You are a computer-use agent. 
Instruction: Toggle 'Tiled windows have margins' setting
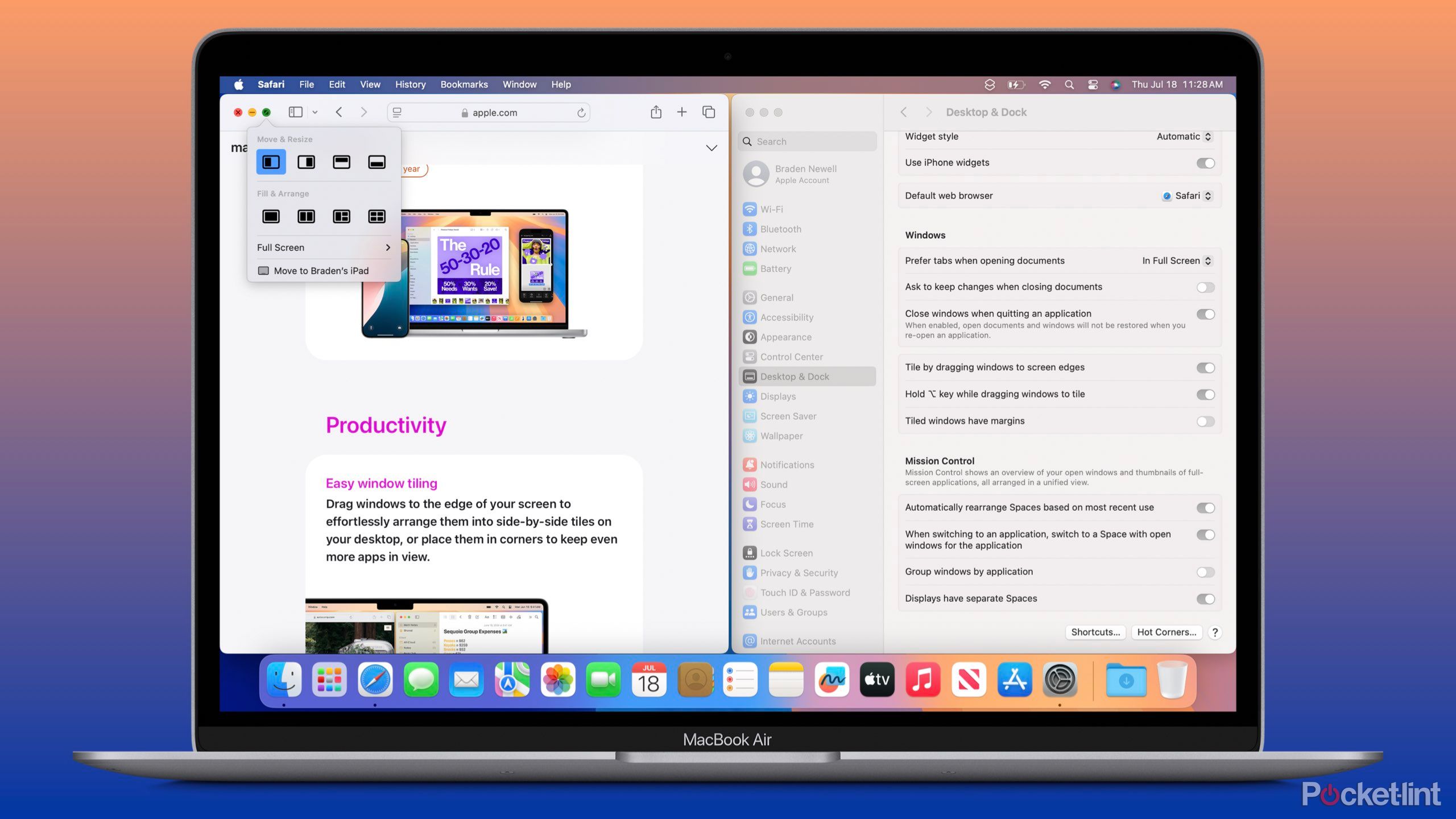coord(1205,420)
